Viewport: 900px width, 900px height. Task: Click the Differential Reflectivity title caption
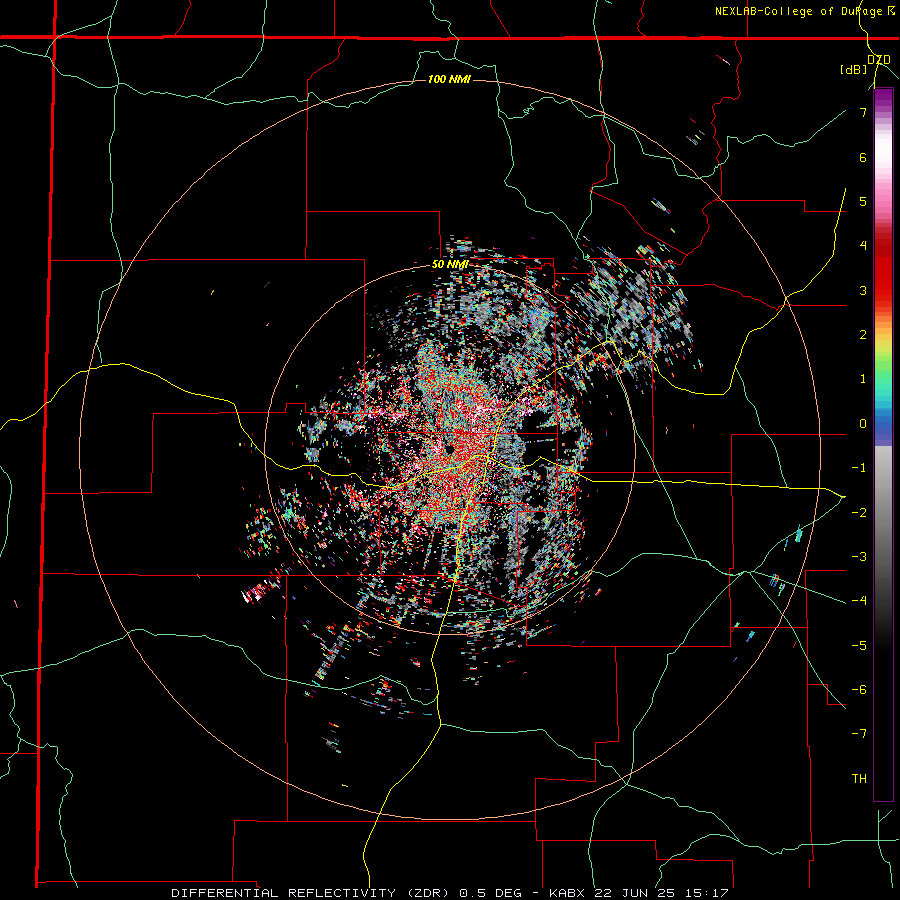[x=450, y=893]
